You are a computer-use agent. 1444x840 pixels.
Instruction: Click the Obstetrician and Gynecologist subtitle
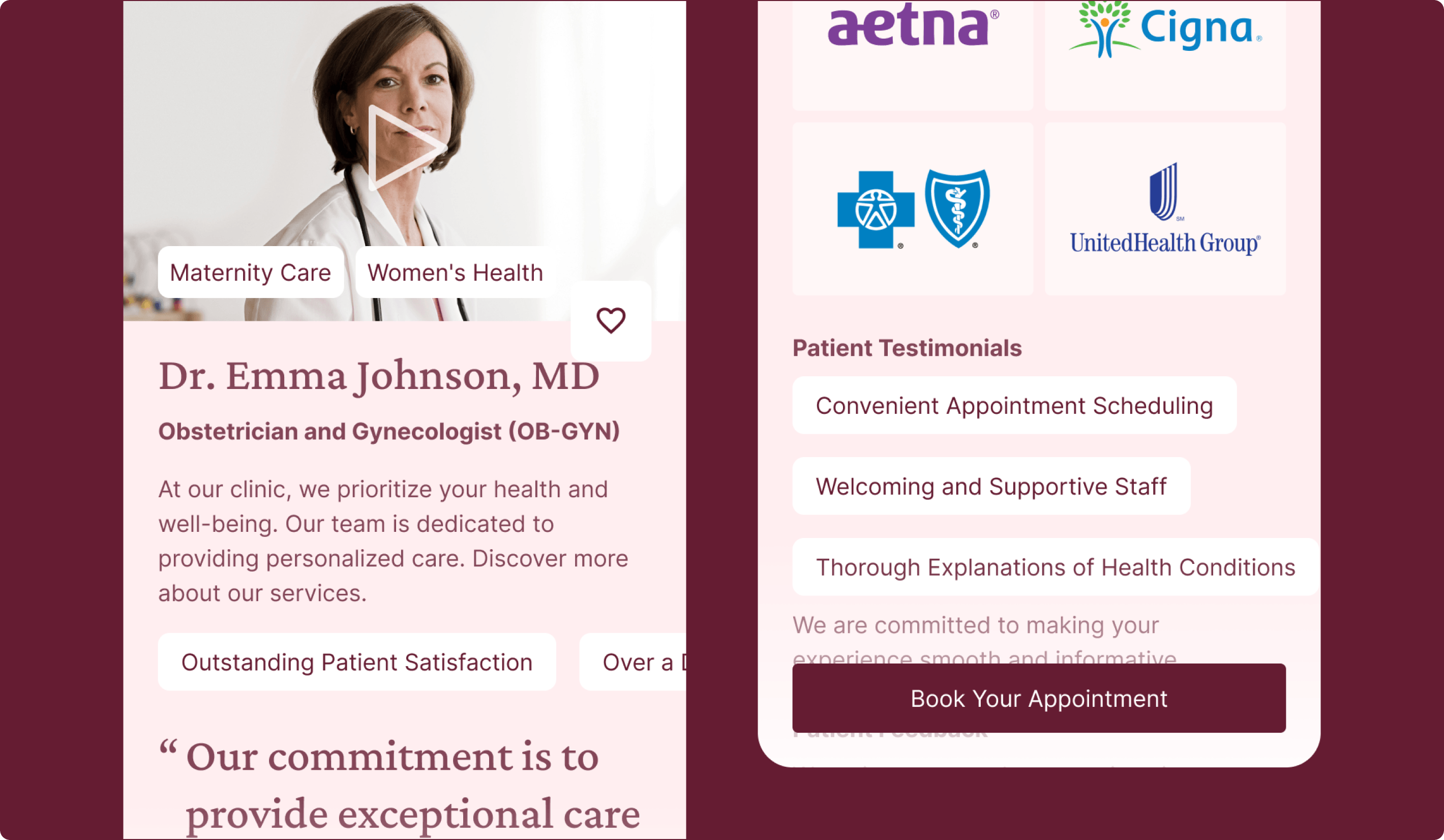(388, 432)
